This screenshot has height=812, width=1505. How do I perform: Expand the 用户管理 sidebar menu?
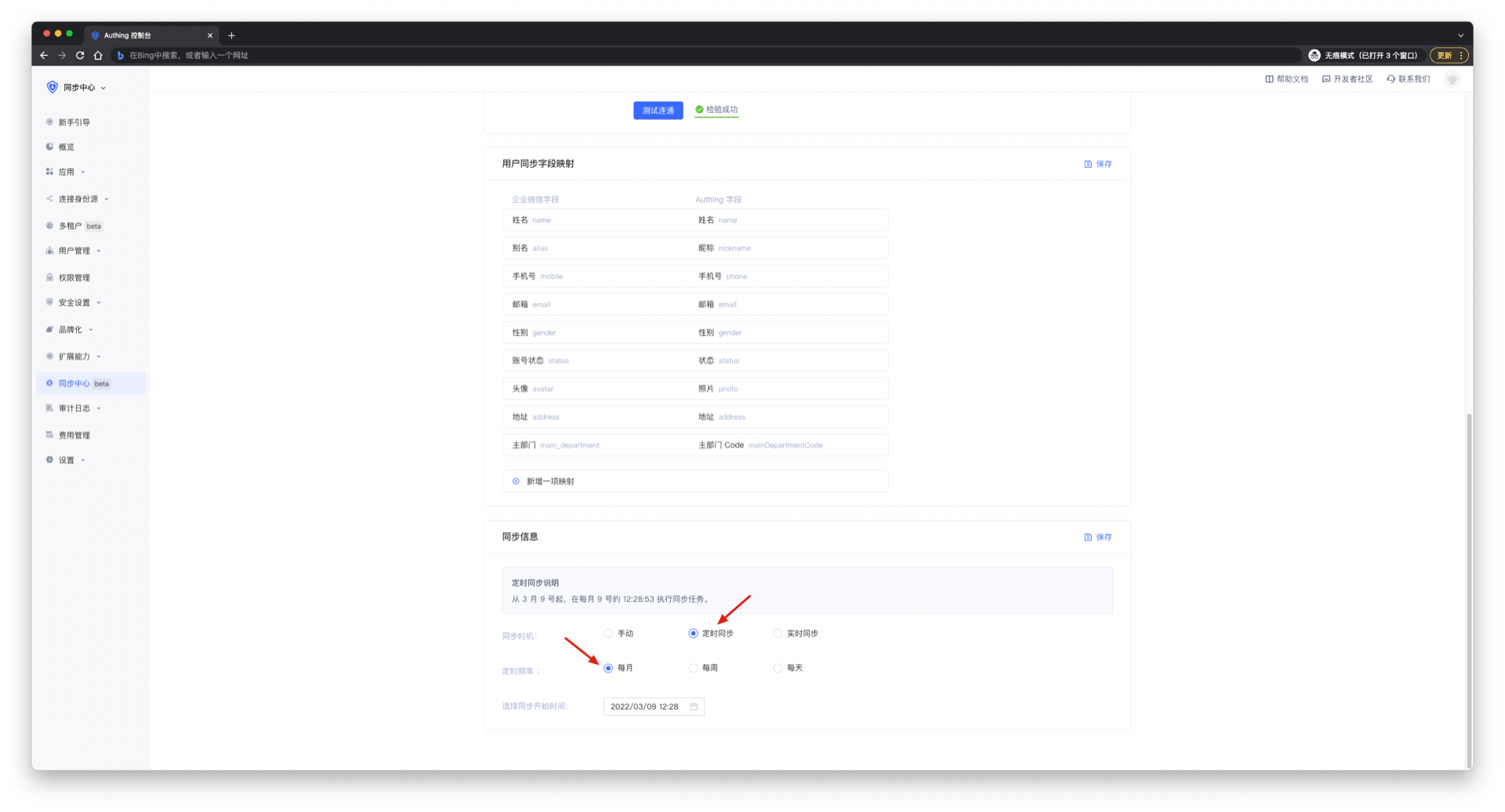point(74,251)
